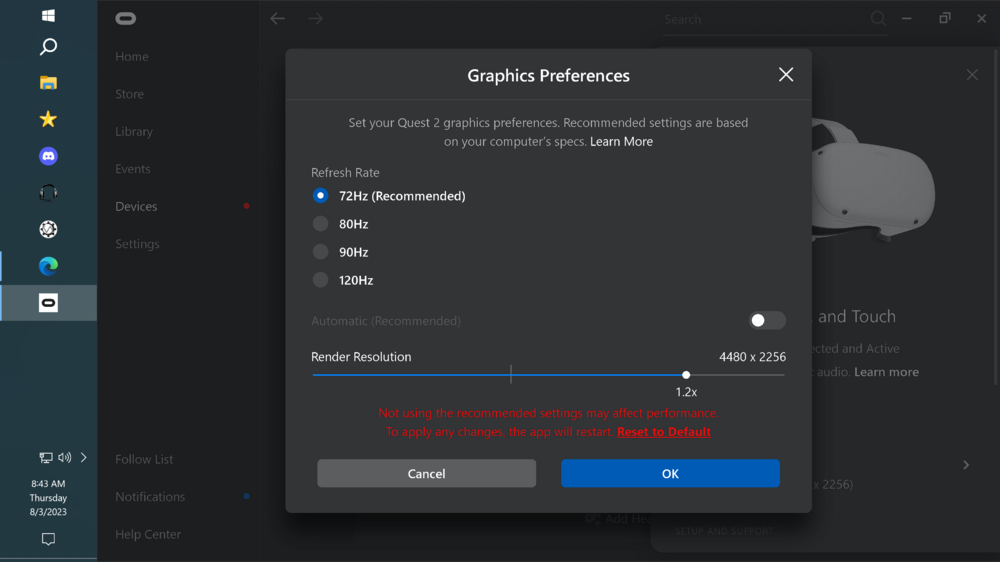The height and width of the screenshot is (562, 1000).
Task: Open Follow List in the sidebar
Action: click(144, 459)
